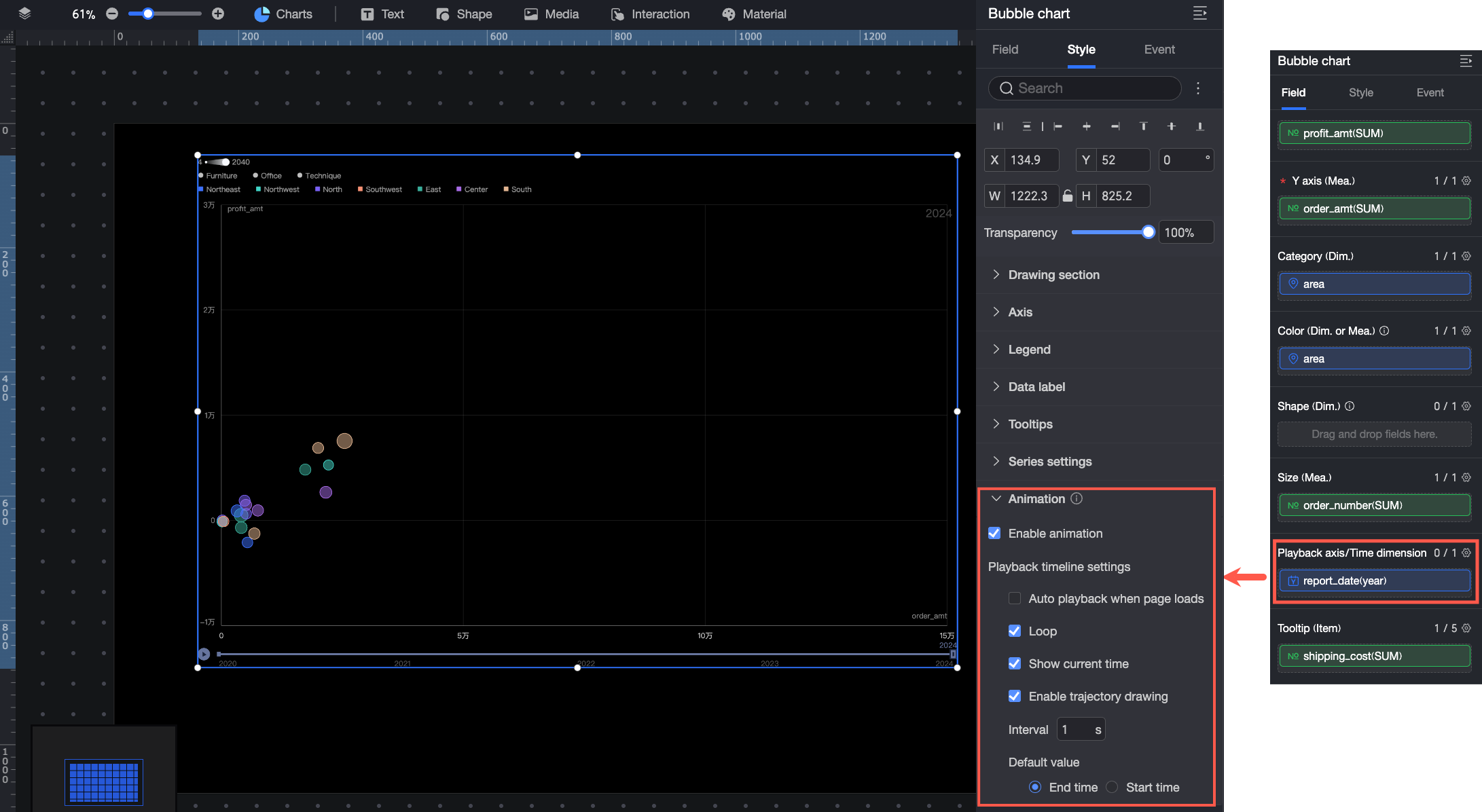Zoom out with the minus button

(x=113, y=14)
